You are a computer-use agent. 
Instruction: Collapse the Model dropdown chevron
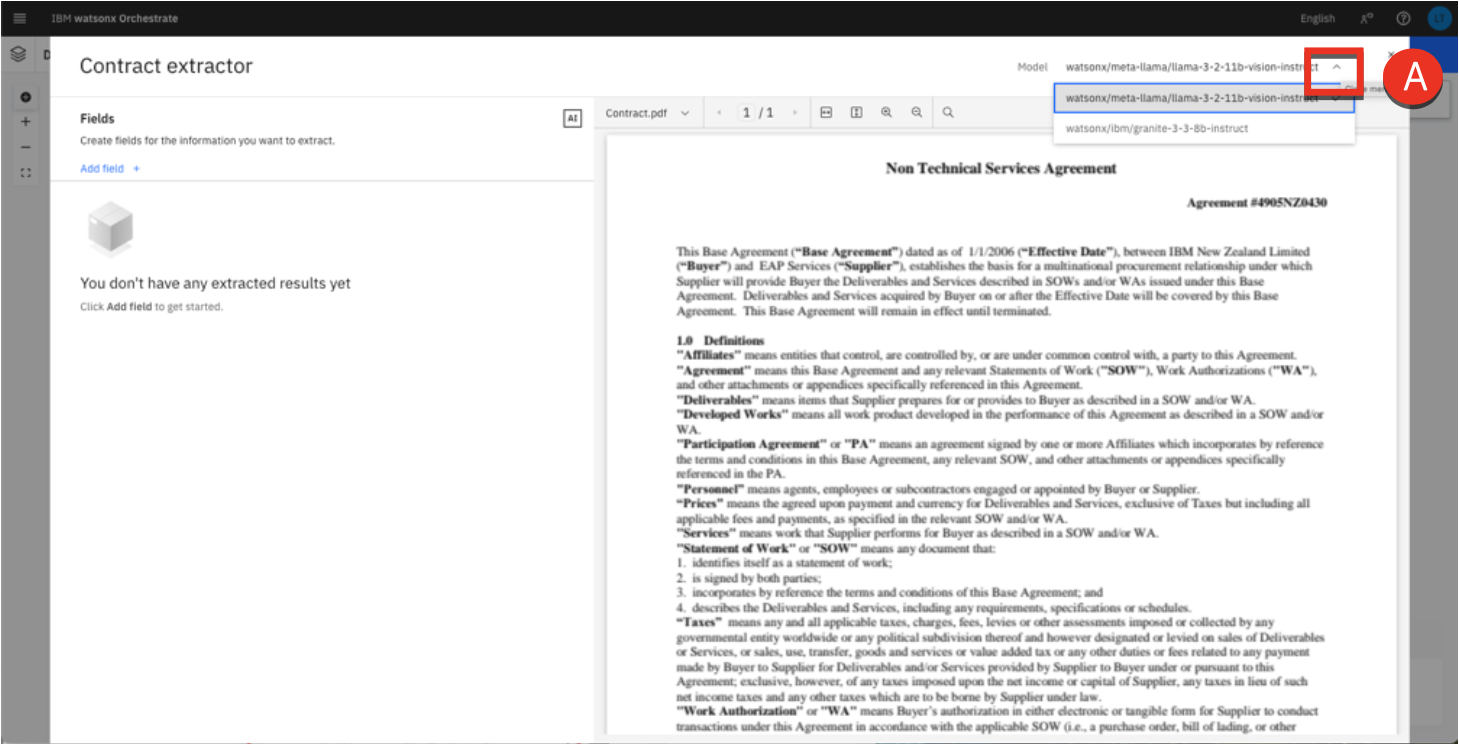coord(1336,67)
